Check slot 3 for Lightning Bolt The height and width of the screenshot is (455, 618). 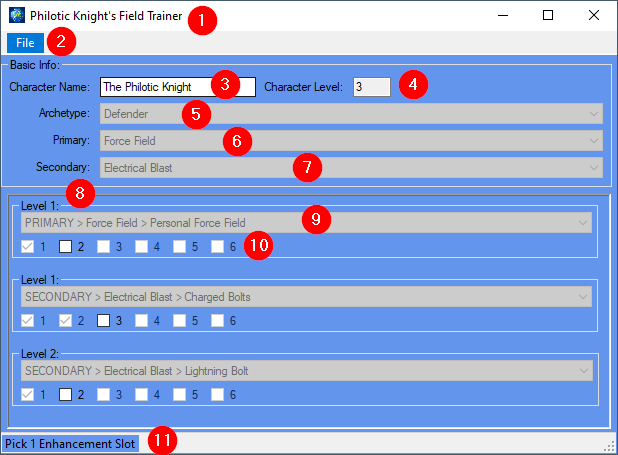103,395
